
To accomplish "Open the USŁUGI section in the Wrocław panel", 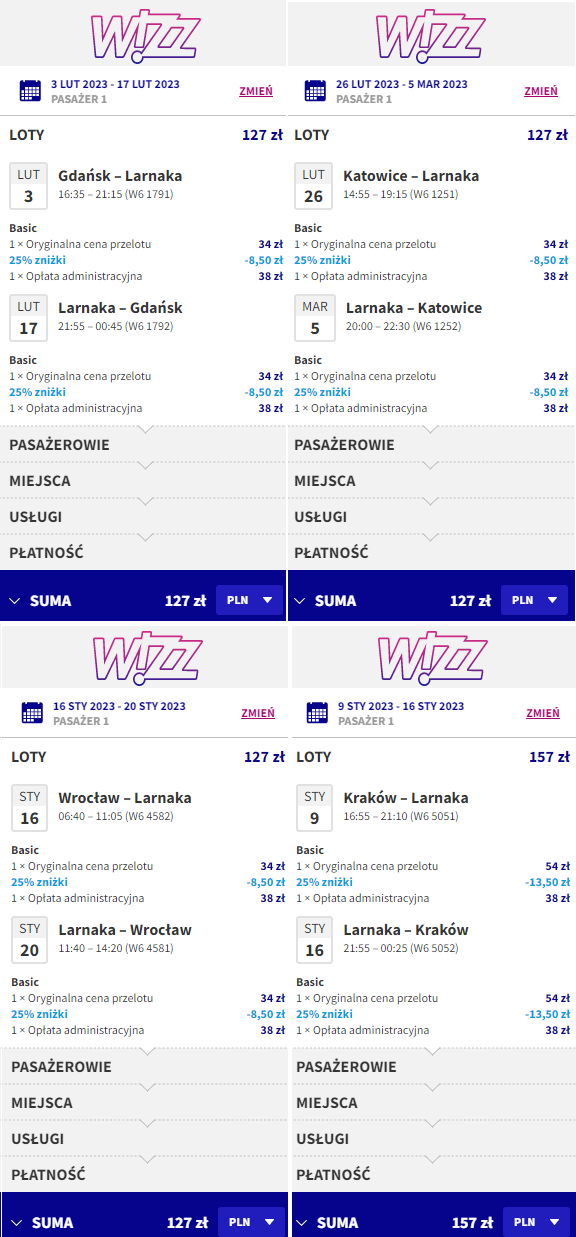I will coord(144,1139).
